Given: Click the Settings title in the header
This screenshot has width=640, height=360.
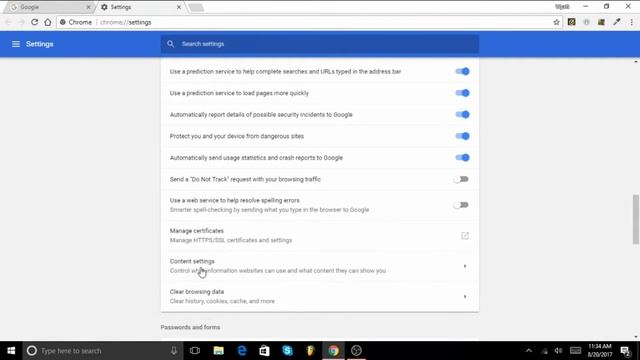Looking at the screenshot, I should 40,44.
